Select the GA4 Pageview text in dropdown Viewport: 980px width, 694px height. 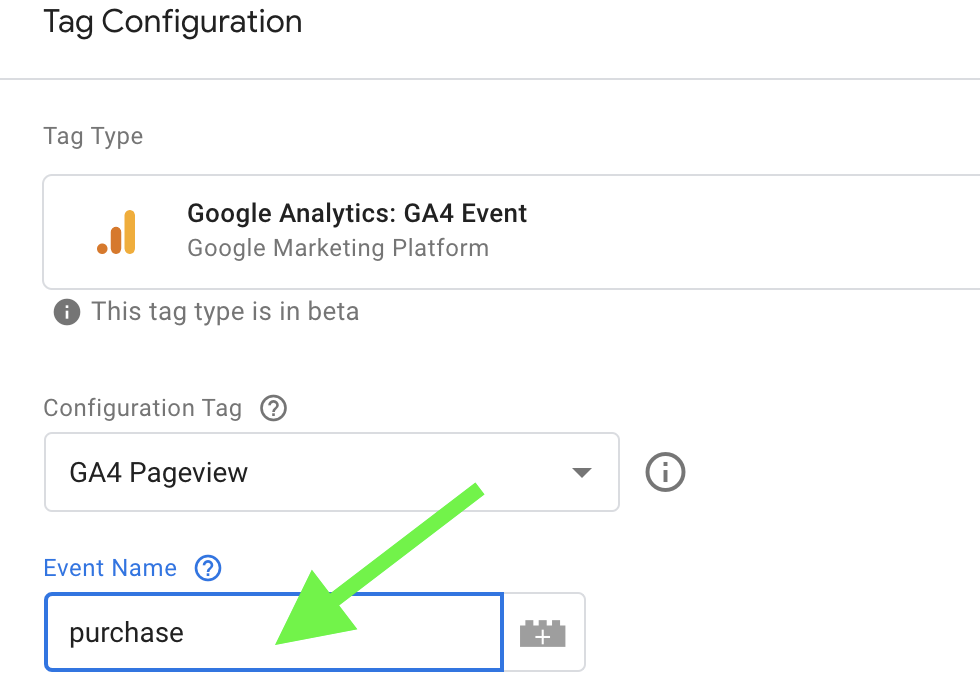pyautogui.click(x=158, y=472)
